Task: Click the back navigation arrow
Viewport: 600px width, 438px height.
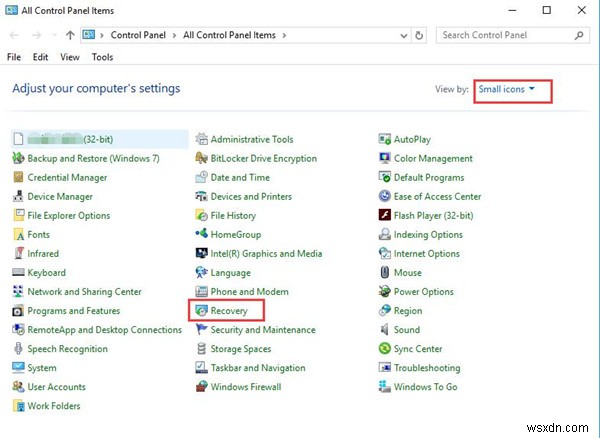Action: (x=14, y=35)
